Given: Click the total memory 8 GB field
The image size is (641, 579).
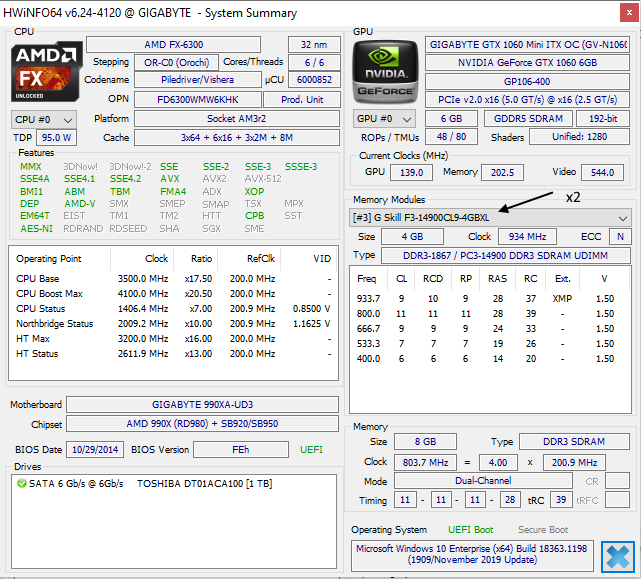Looking at the screenshot, I should (x=425, y=442).
